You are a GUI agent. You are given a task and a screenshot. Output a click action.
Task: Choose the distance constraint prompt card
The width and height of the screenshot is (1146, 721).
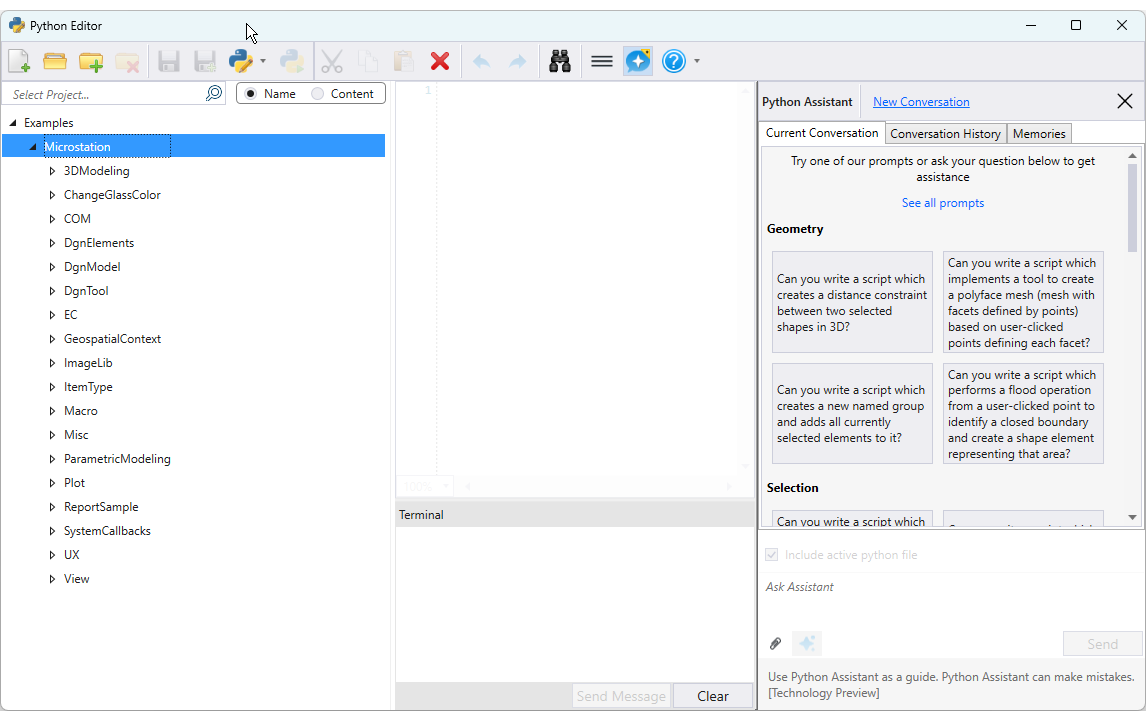pos(852,303)
